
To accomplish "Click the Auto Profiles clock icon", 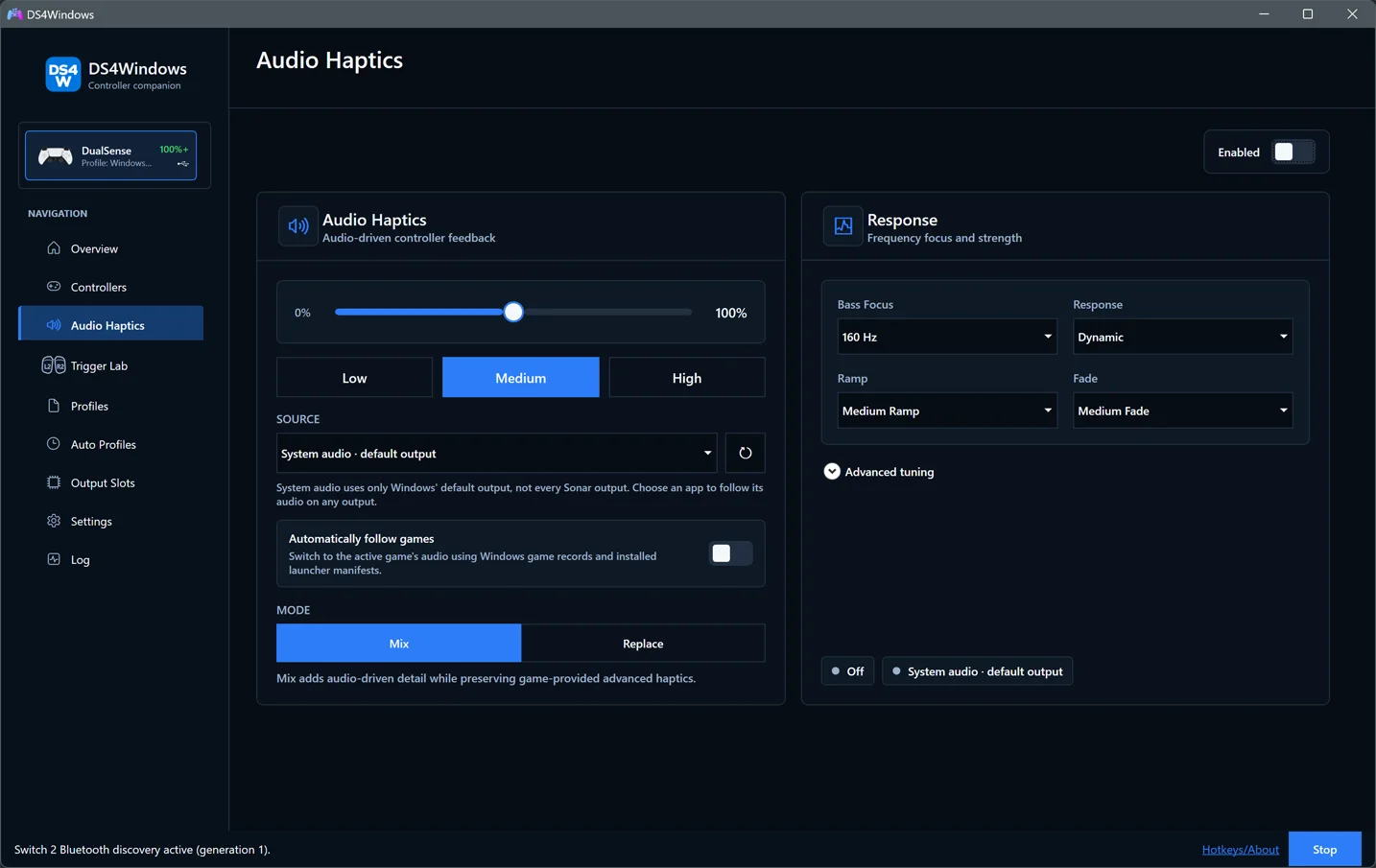I will point(54,444).
